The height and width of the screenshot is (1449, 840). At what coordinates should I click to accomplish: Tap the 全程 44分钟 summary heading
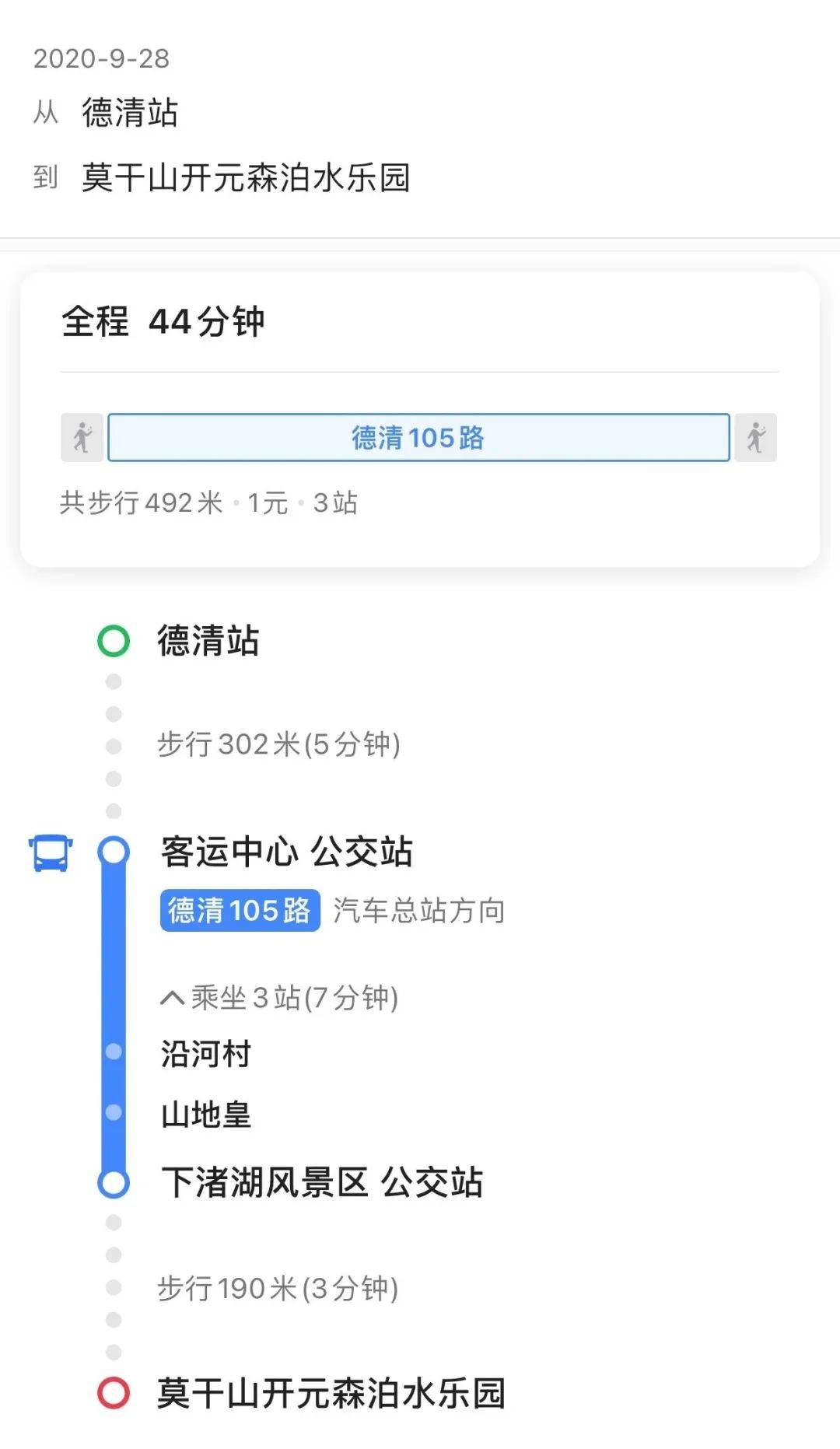pyautogui.click(x=163, y=322)
